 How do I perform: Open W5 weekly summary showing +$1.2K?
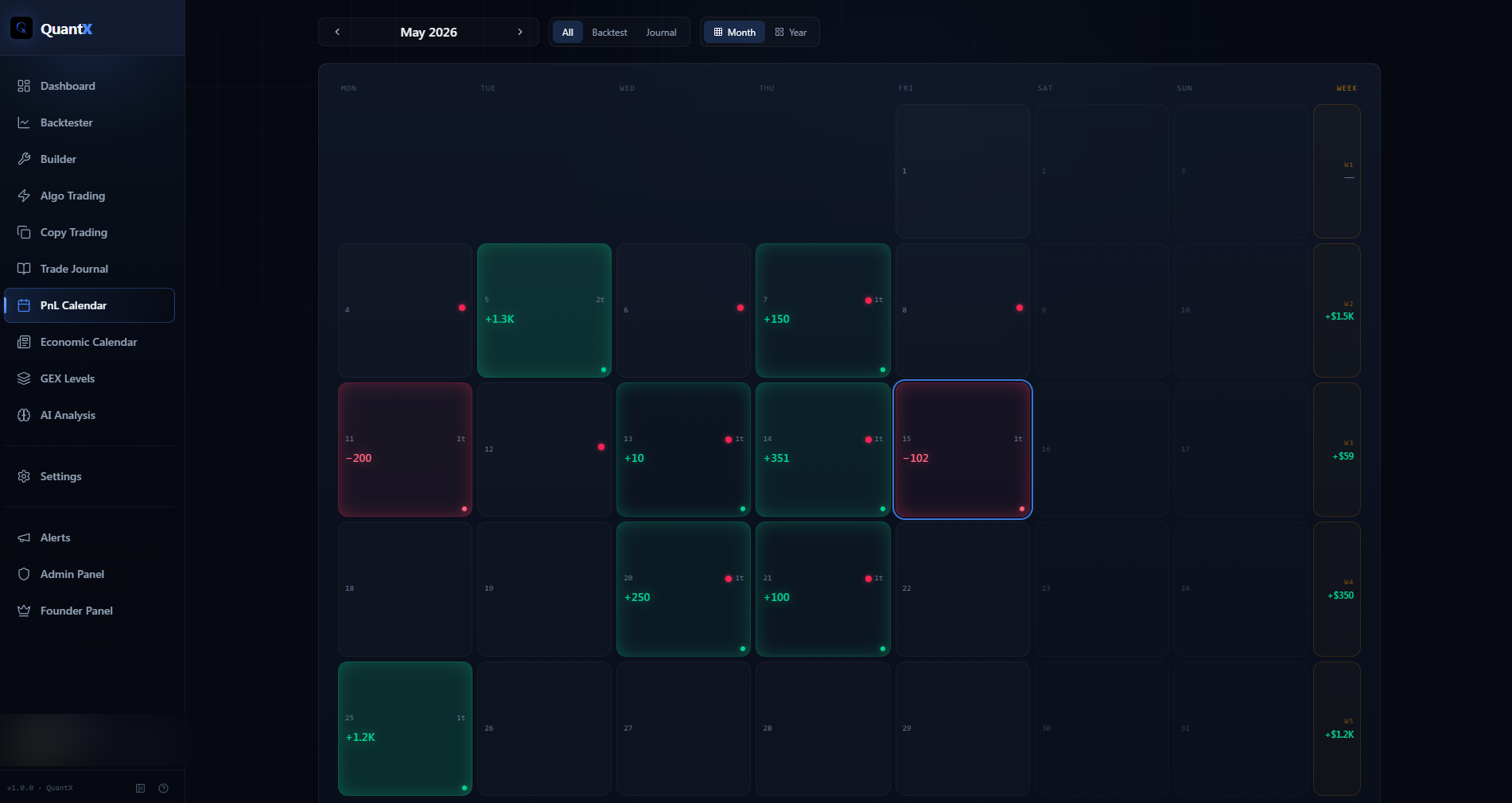1337,728
